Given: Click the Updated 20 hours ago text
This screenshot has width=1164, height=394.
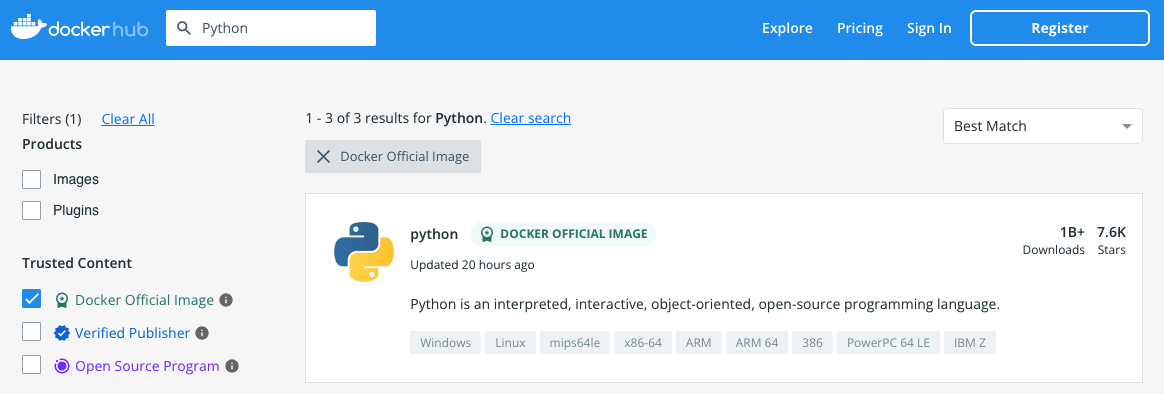Looking at the screenshot, I should [x=472, y=265].
